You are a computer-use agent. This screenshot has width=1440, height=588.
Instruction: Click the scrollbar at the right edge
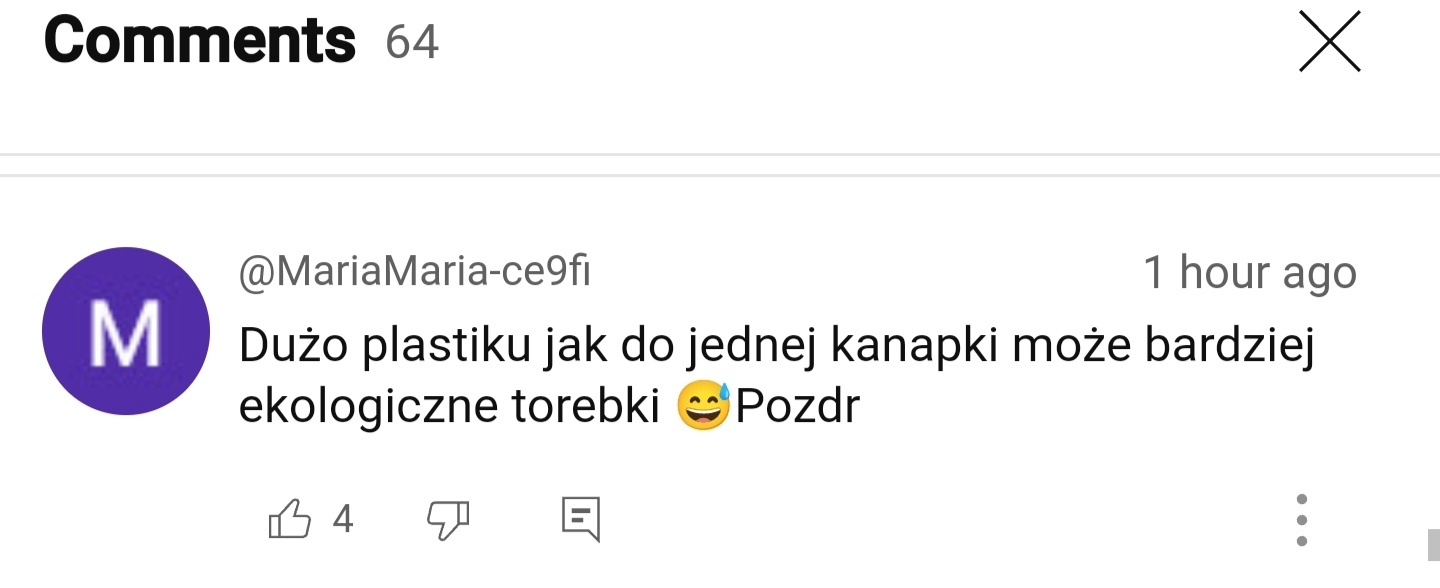click(1432, 545)
